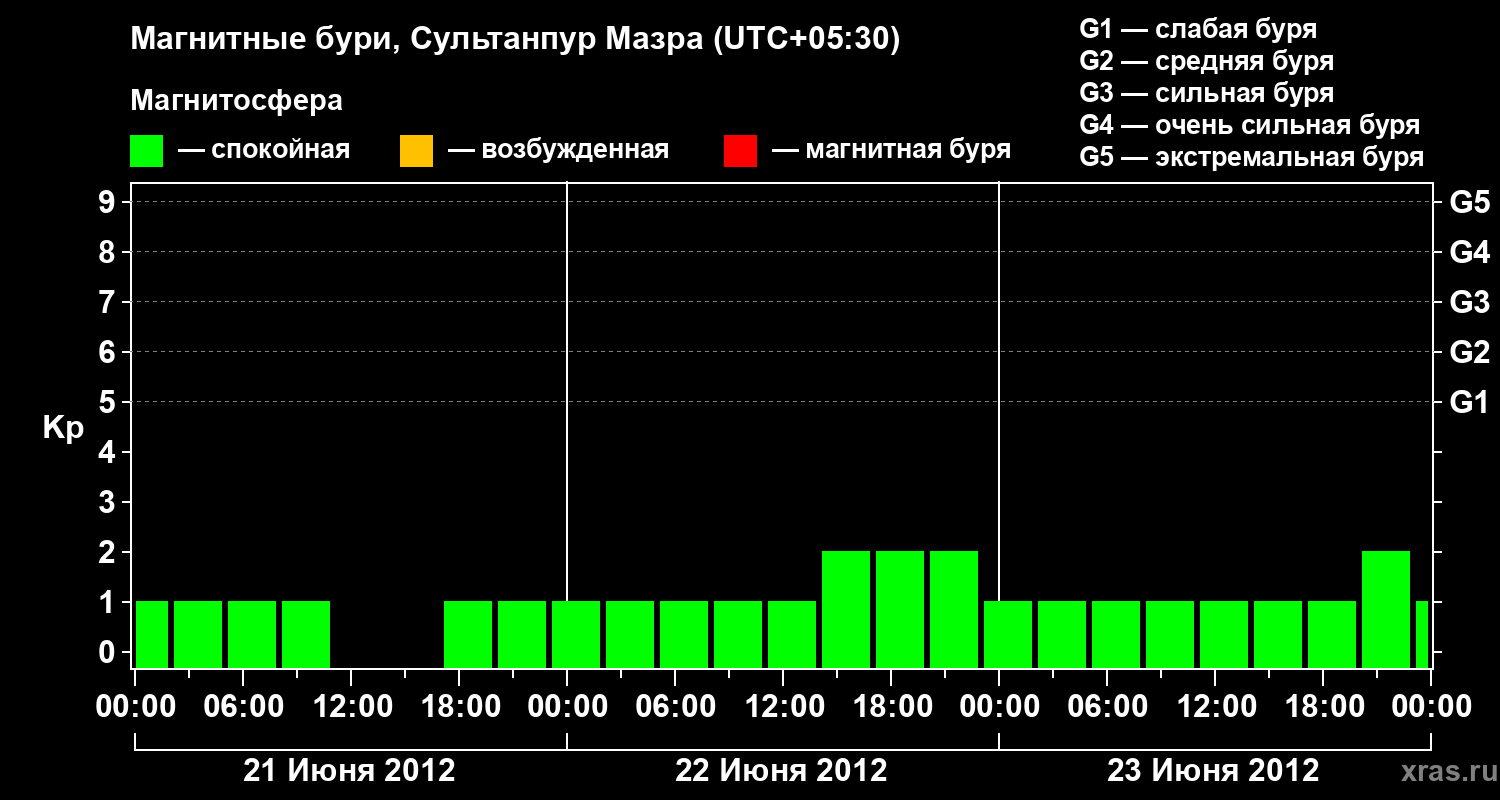
Task: Click the bar above 12:00 on 22 Июня
Action: click(792, 634)
